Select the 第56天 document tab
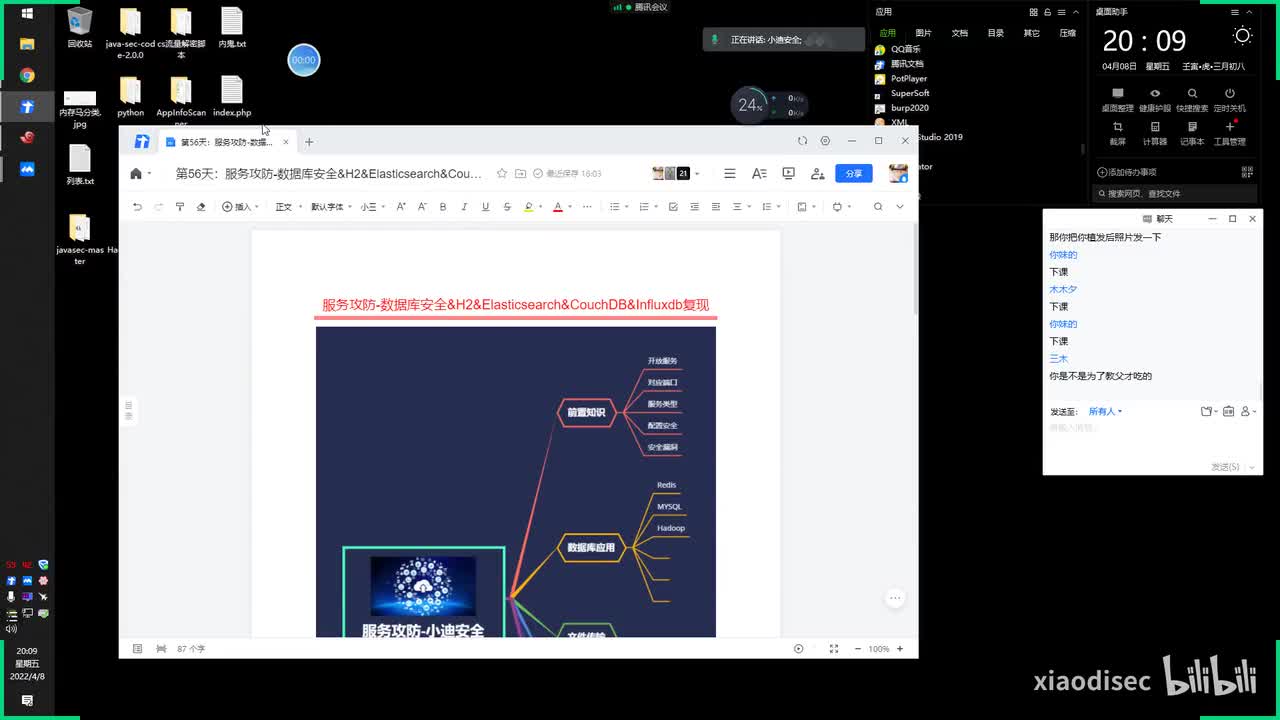Viewport: 1280px width, 720px height. (x=226, y=142)
